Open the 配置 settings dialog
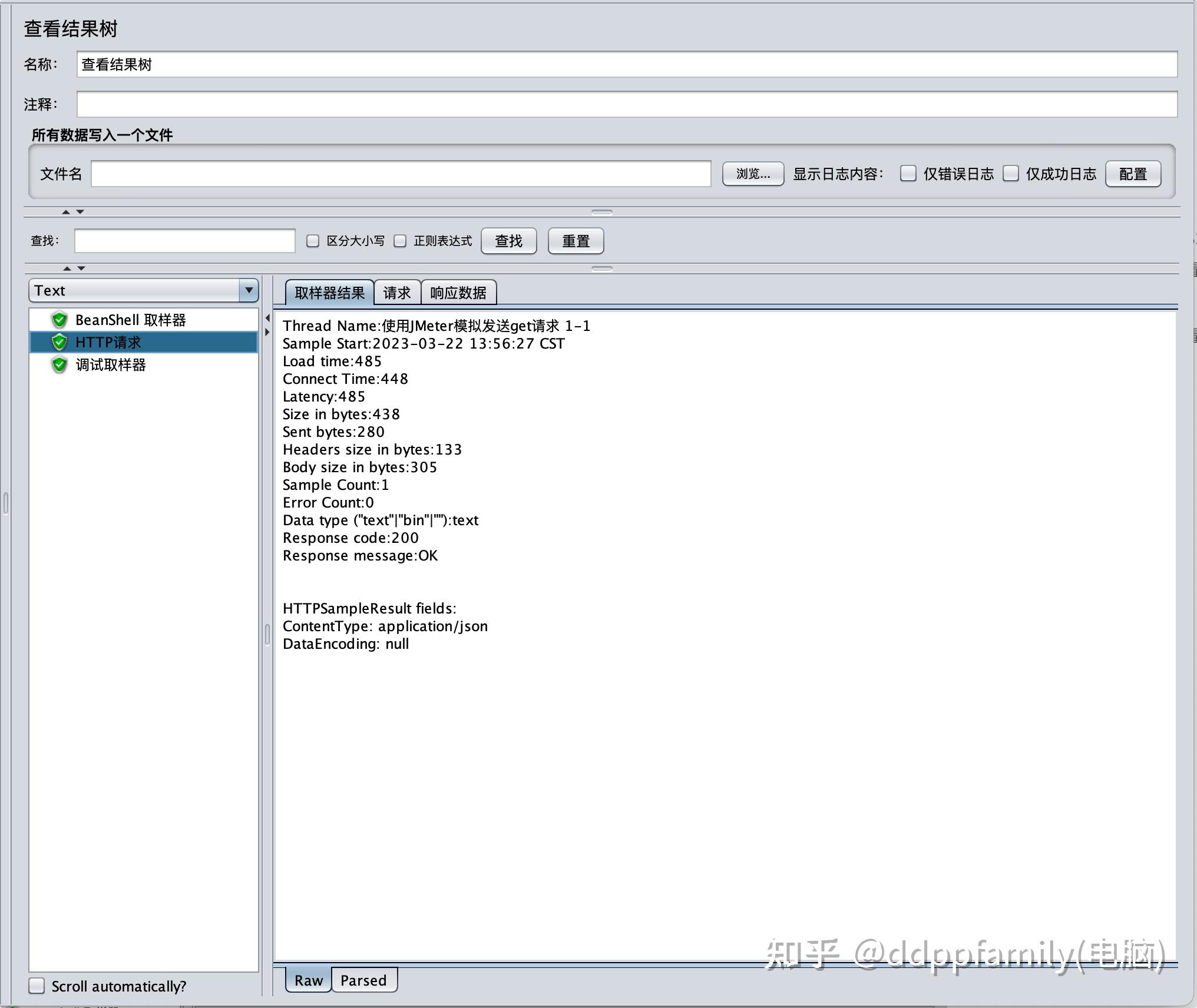 pos(1133,174)
